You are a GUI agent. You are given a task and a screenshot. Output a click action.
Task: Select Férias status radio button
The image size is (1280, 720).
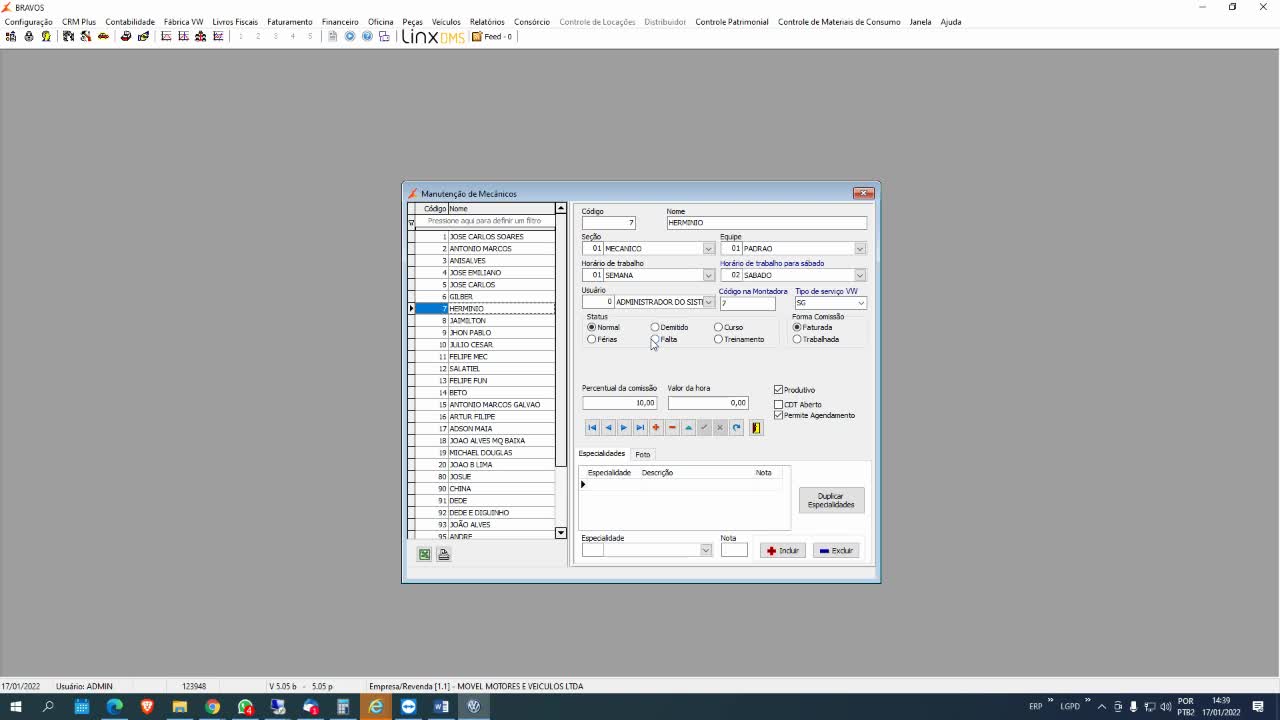[592, 339]
